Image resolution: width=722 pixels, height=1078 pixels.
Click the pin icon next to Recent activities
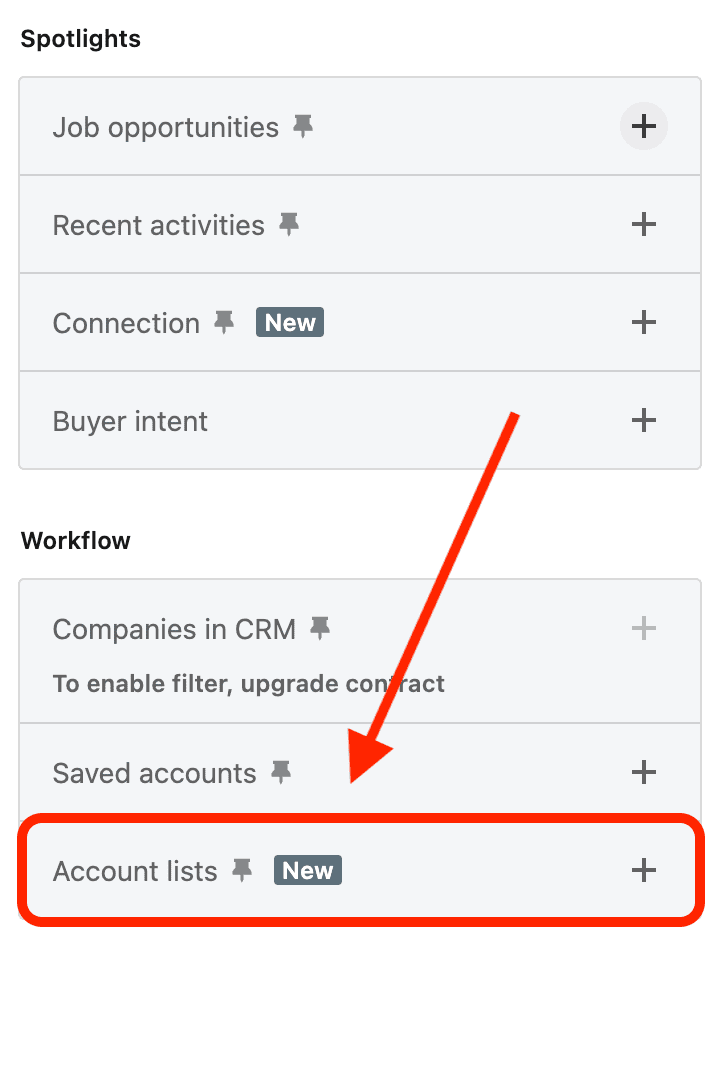pyautogui.click(x=289, y=225)
